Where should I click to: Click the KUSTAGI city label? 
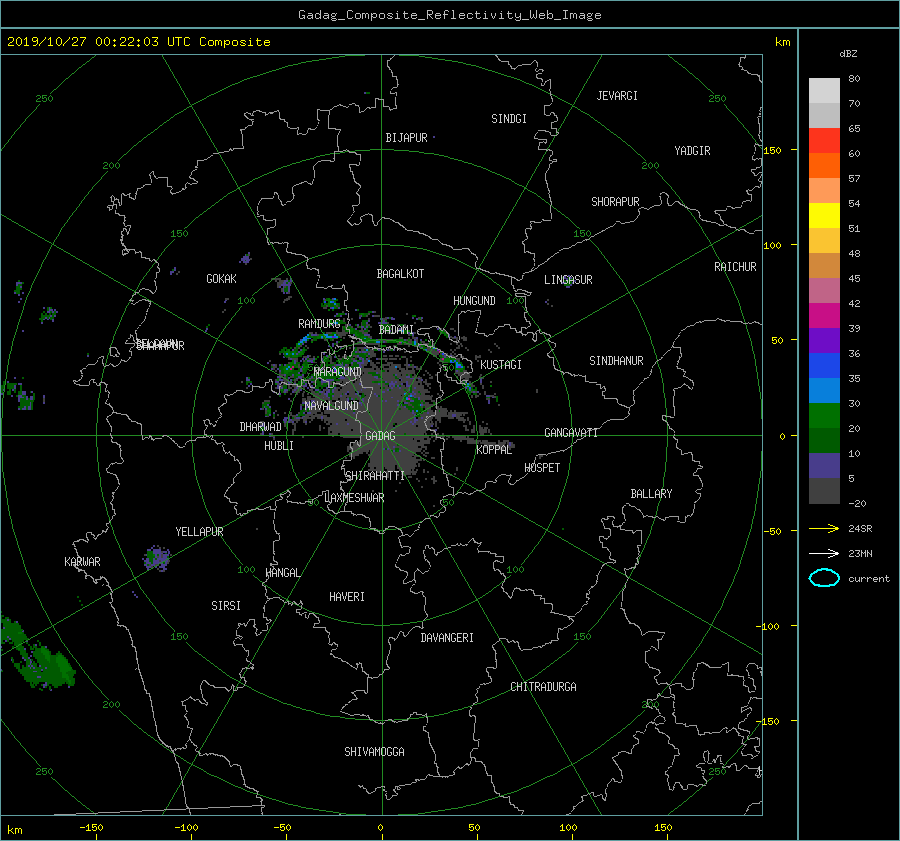pyautogui.click(x=501, y=365)
